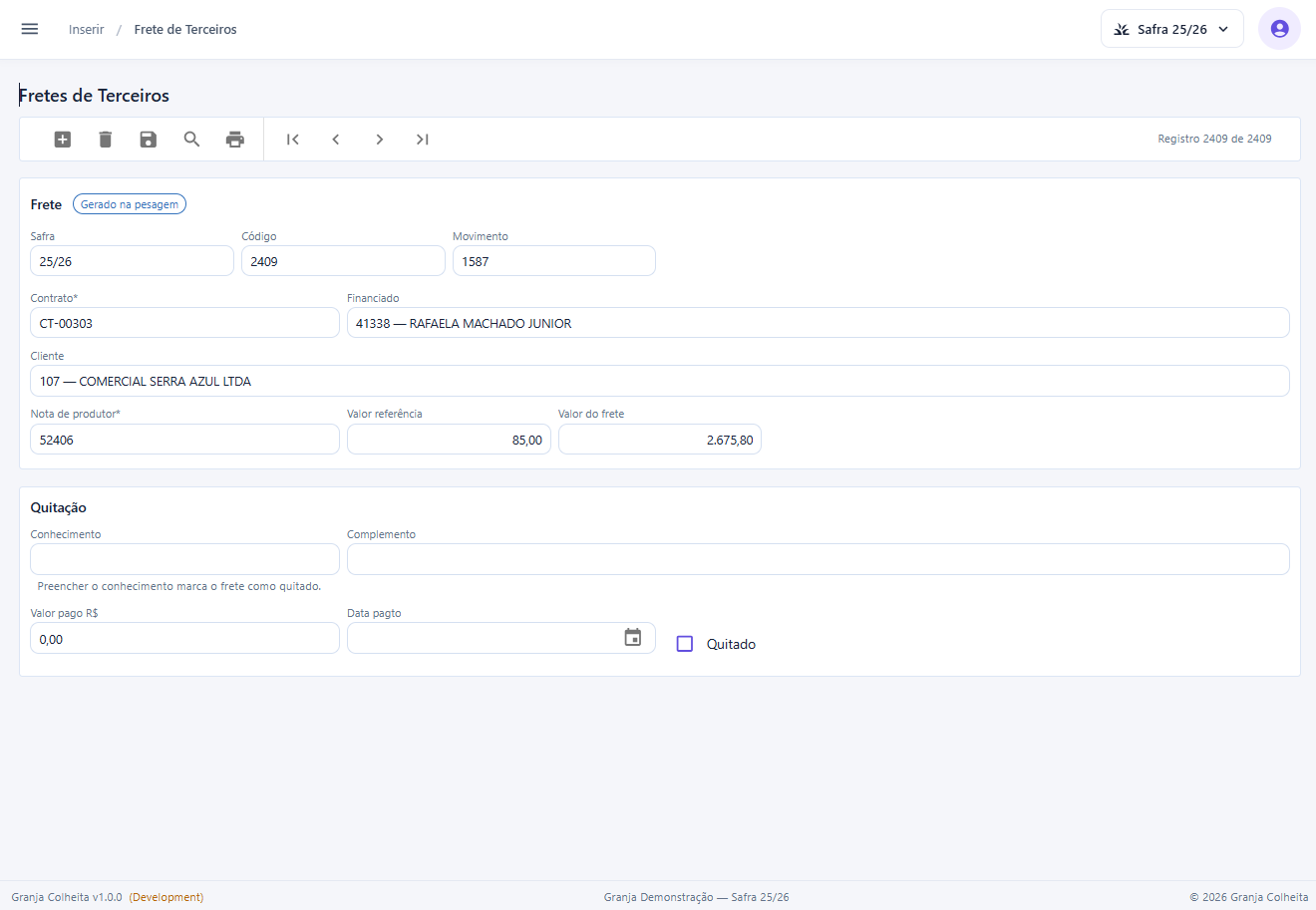Focus the Complemento input field

(819, 559)
